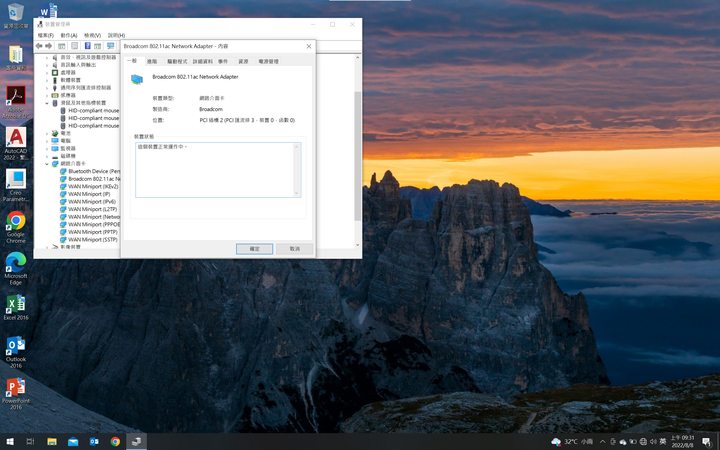
Task: Click inside the 裝置狀態 status text box
Action: (x=217, y=169)
